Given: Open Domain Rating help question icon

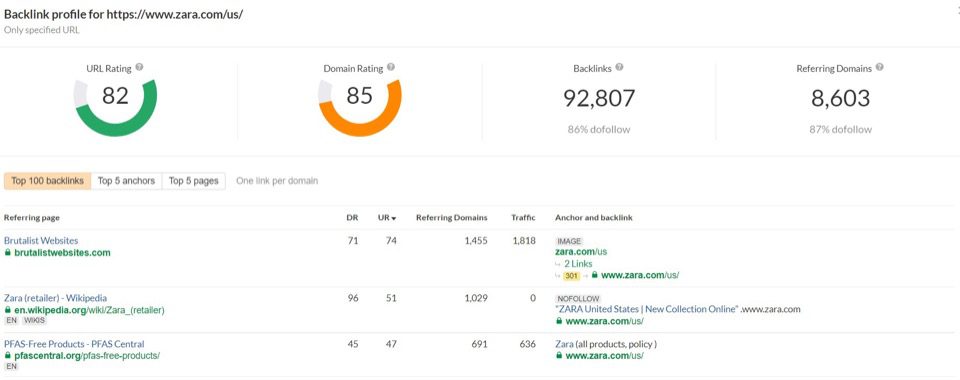Looking at the screenshot, I should pyautogui.click(x=391, y=67).
